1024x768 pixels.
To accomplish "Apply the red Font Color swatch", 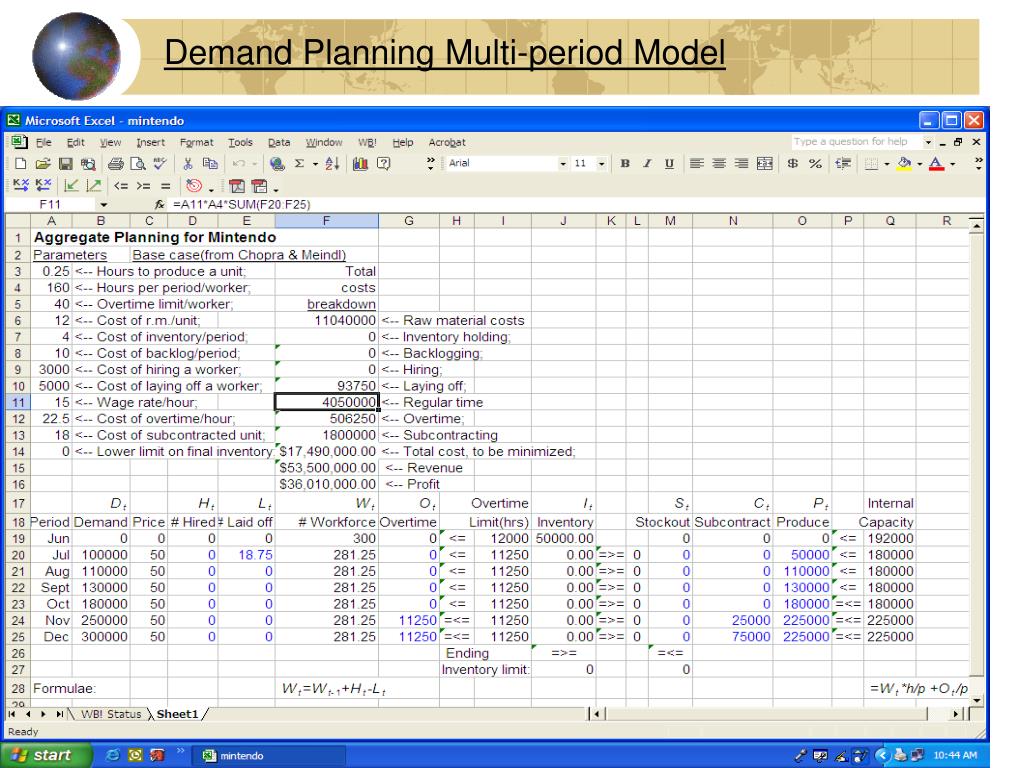I will [x=936, y=164].
